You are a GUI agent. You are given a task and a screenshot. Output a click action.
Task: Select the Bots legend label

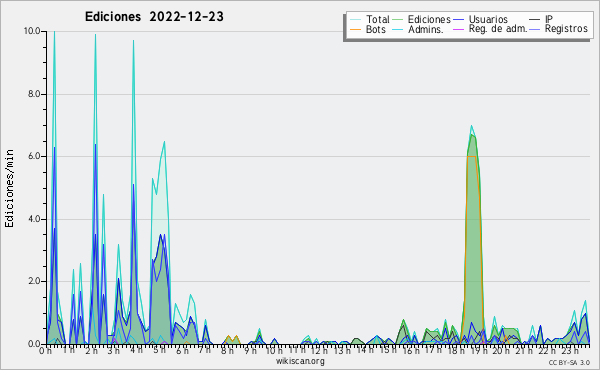[375, 29]
